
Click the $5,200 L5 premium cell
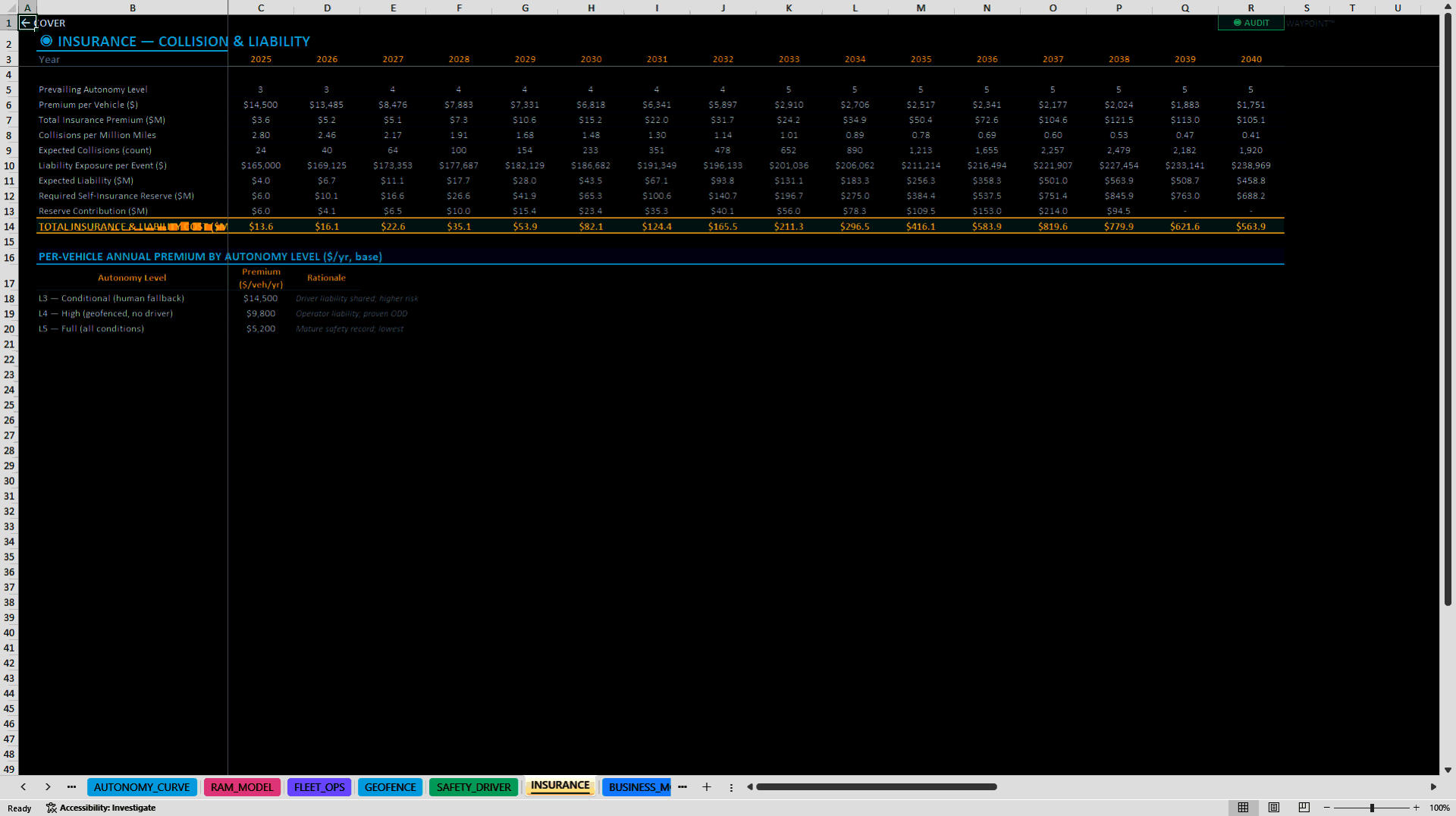click(x=261, y=328)
